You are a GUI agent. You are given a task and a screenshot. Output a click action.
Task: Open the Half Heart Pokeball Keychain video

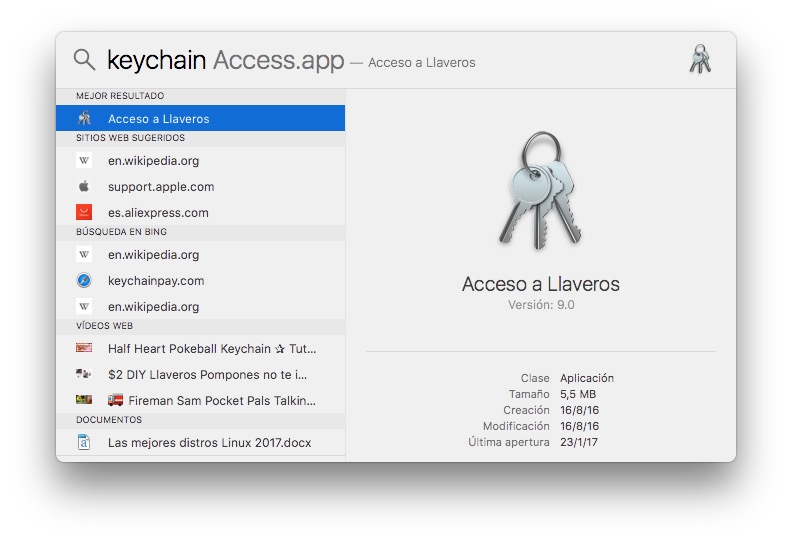pyautogui.click(x=201, y=348)
